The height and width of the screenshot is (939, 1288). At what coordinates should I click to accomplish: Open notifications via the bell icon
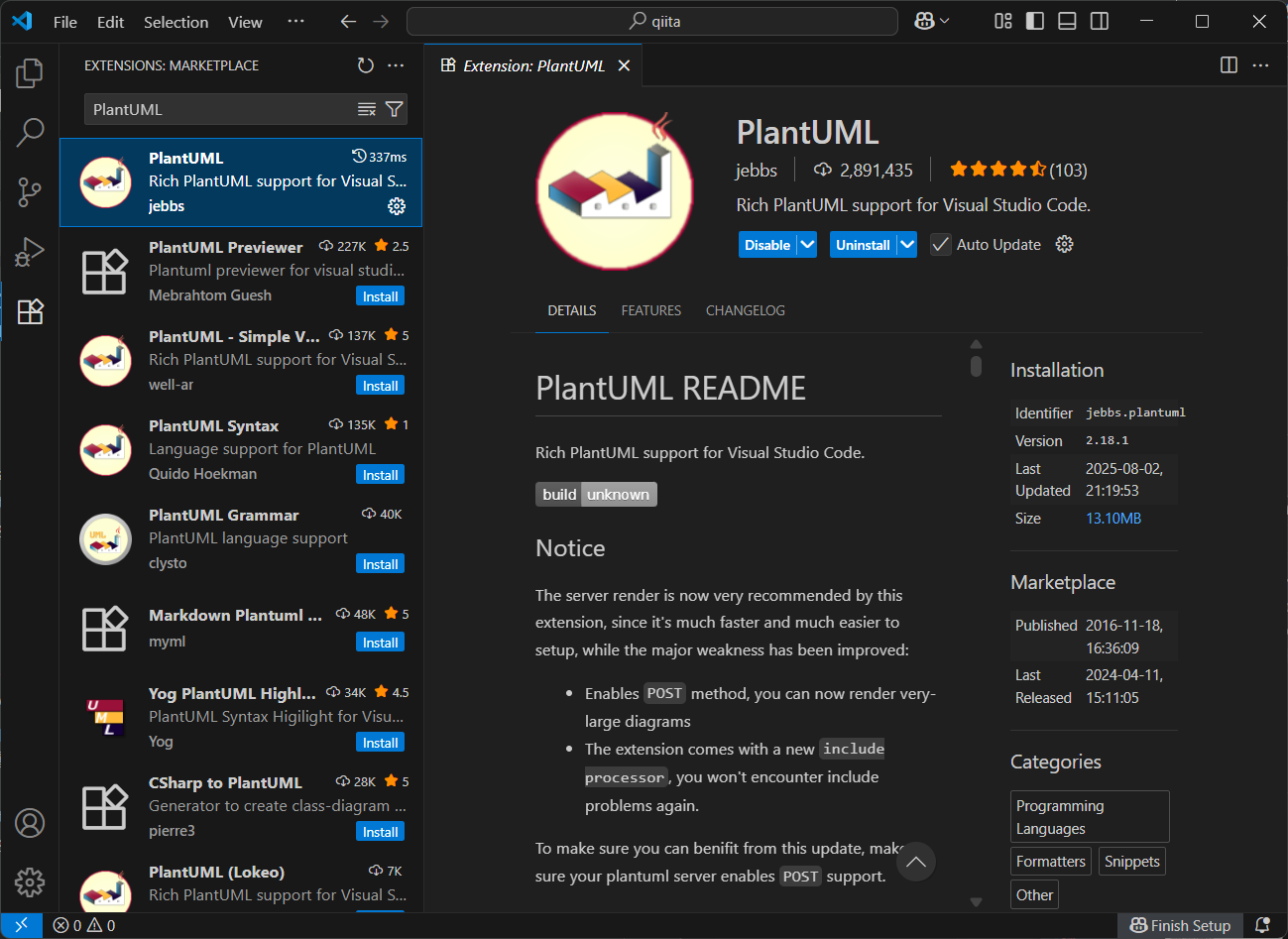[1261, 924]
